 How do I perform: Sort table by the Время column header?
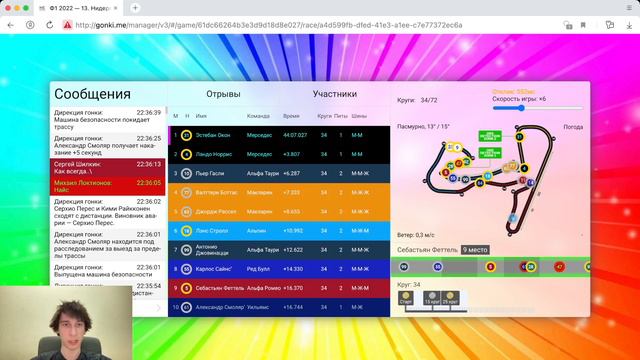point(291,116)
